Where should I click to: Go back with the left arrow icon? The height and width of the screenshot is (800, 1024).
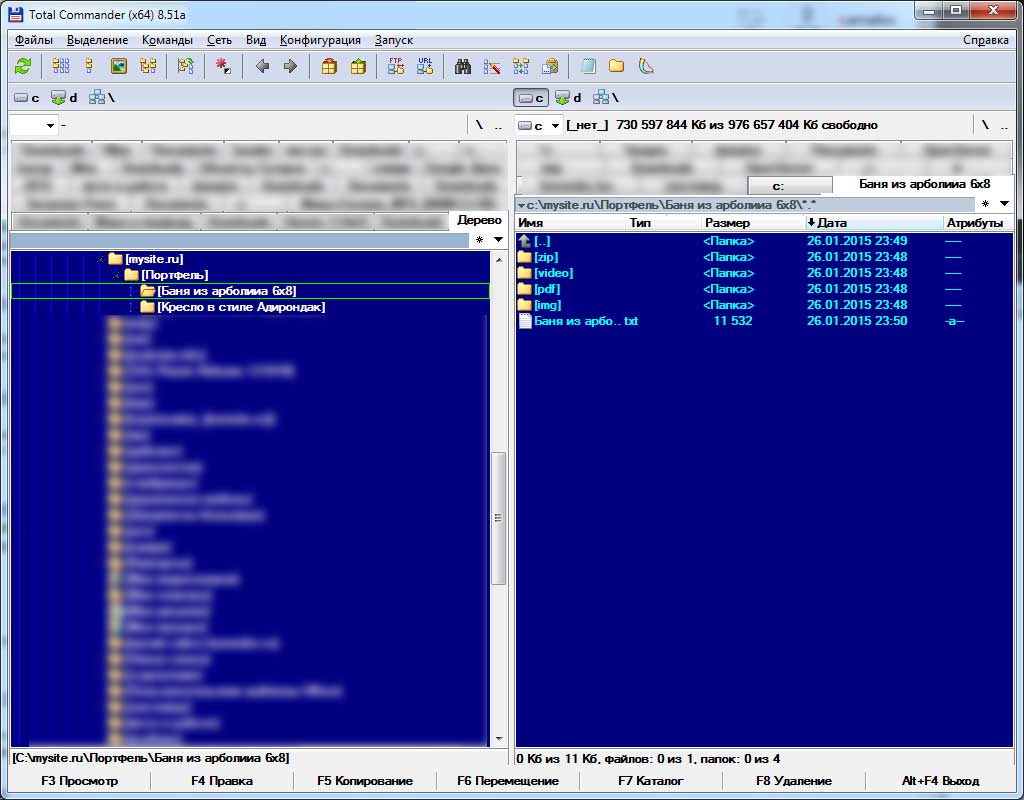pyautogui.click(x=263, y=66)
